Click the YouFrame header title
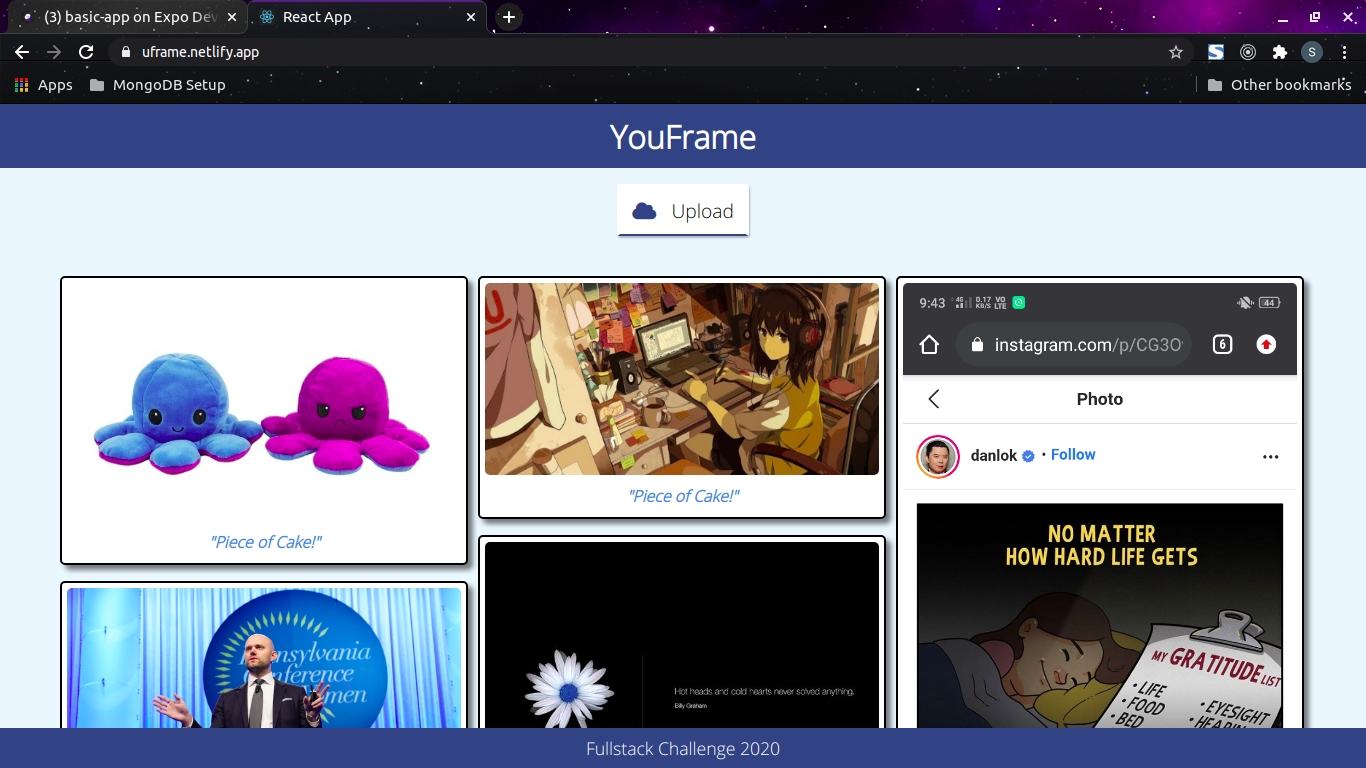This screenshot has height=768, width=1366. pyautogui.click(x=683, y=137)
